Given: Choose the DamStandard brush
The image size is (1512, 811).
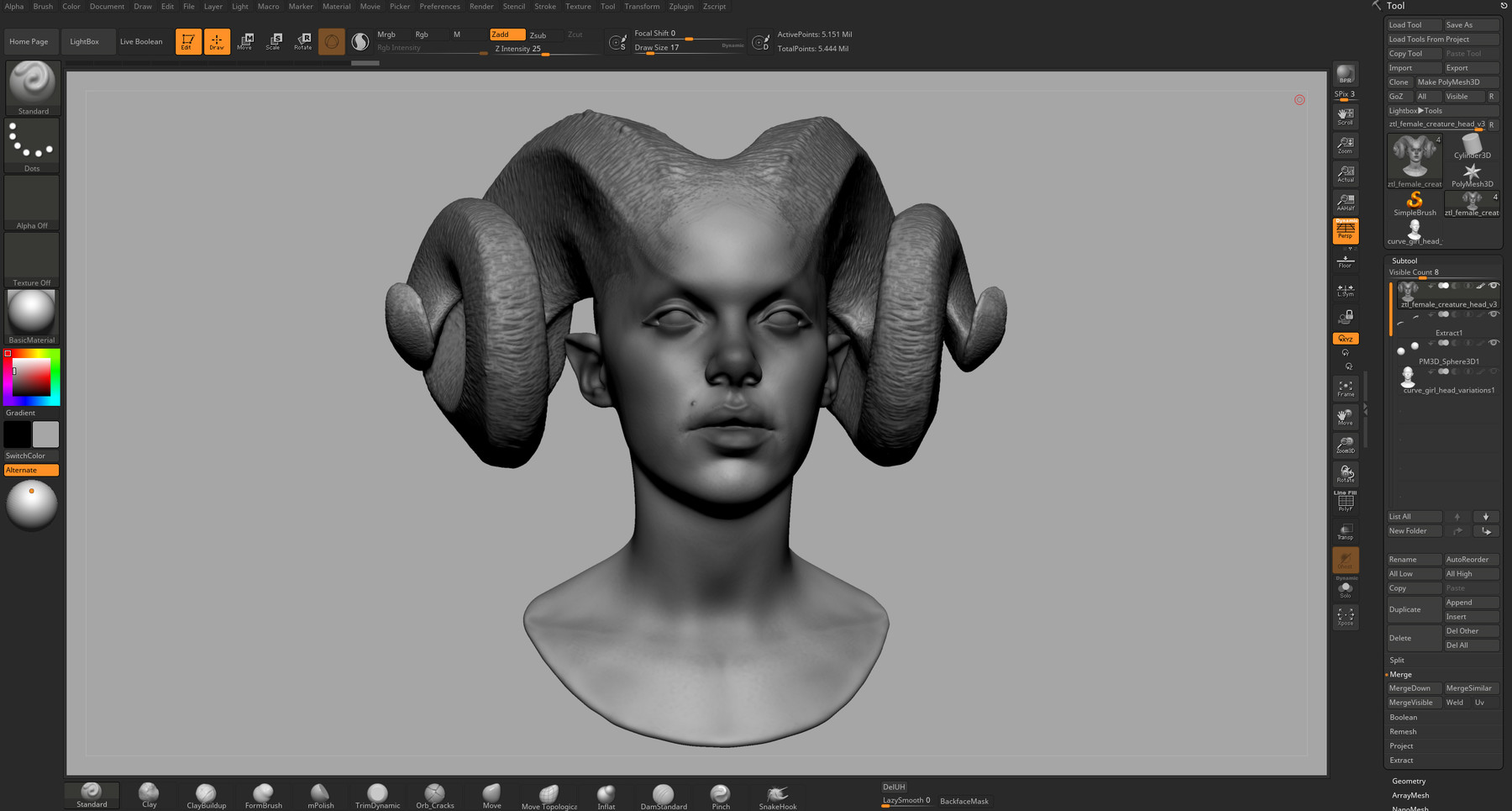Looking at the screenshot, I should coord(663,795).
